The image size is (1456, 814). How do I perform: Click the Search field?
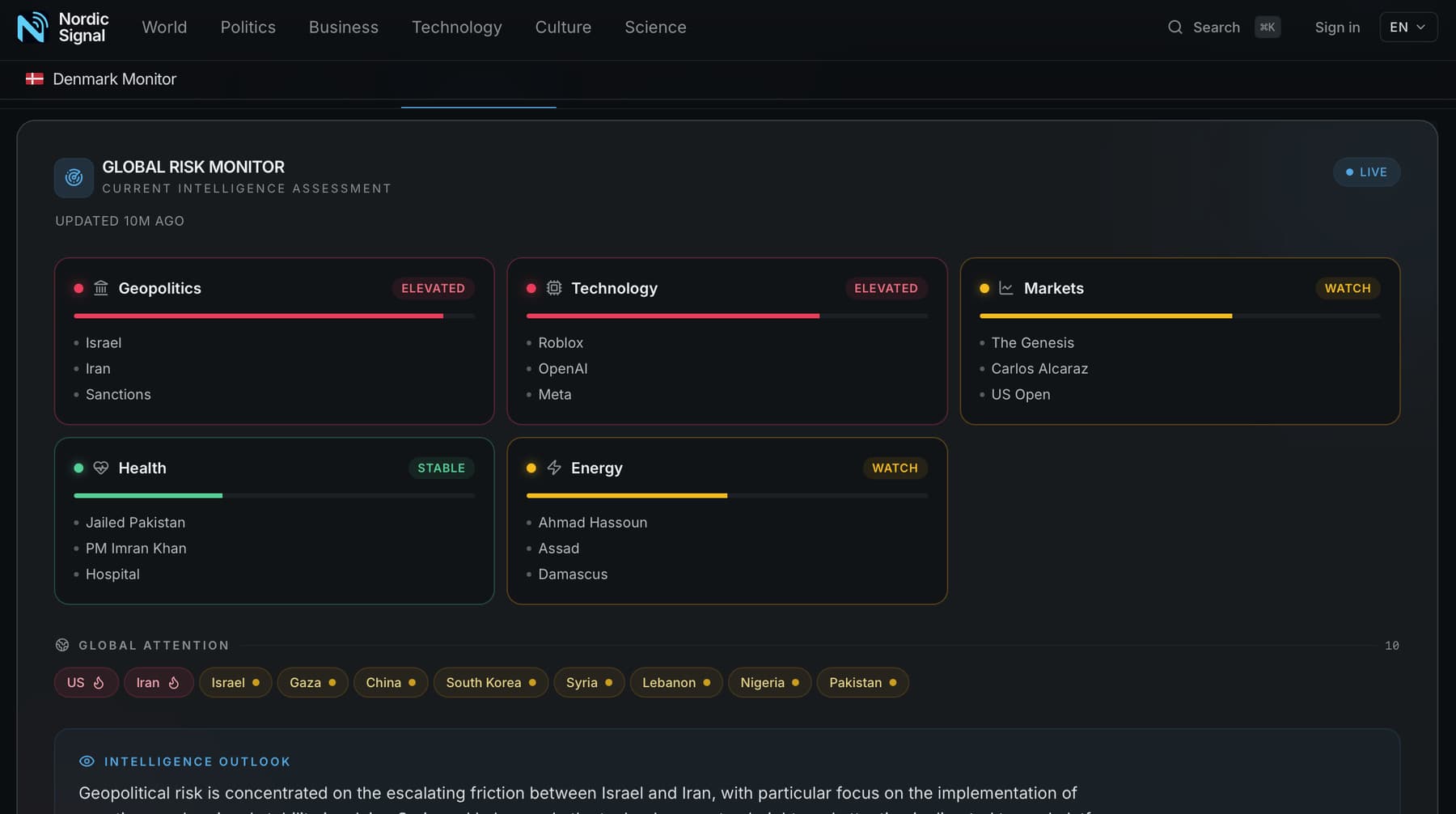click(1224, 28)
